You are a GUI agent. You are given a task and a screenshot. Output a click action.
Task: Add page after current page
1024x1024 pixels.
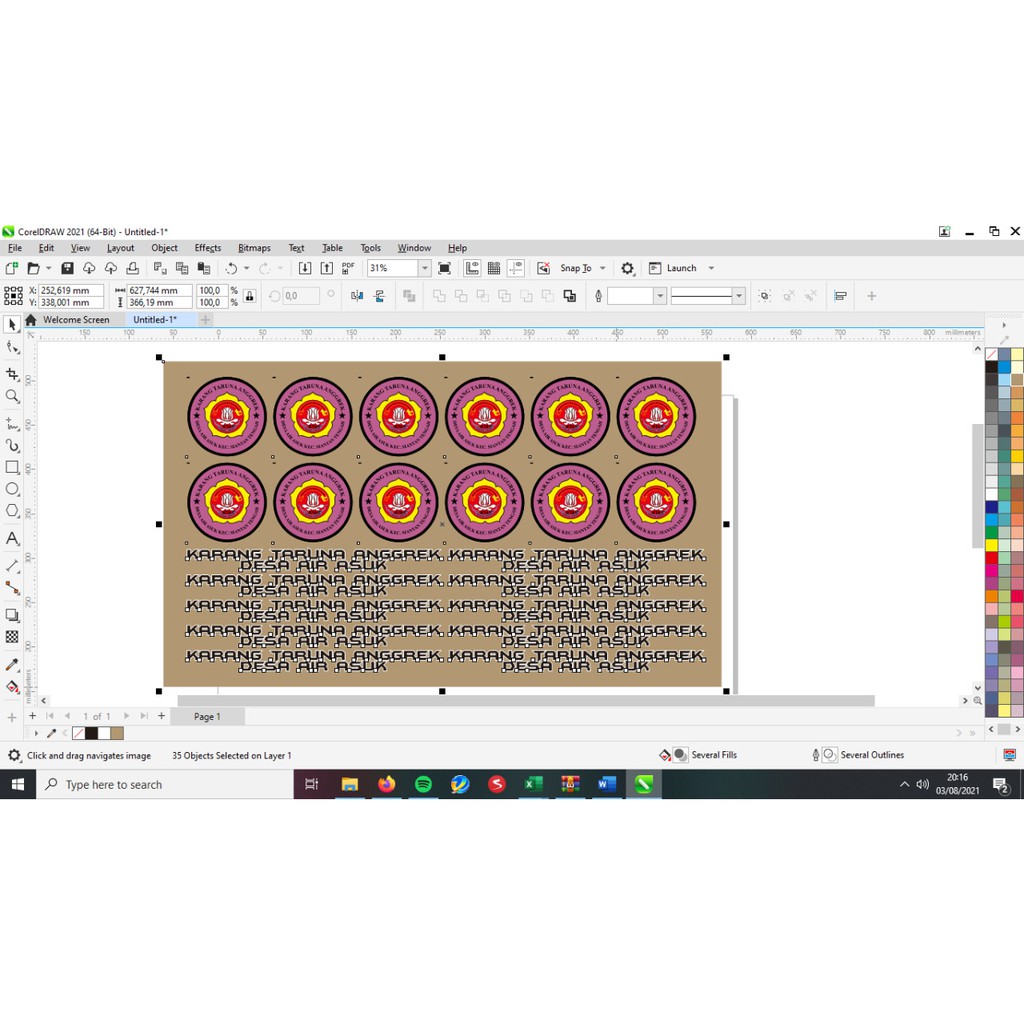[x=161, y=716]
